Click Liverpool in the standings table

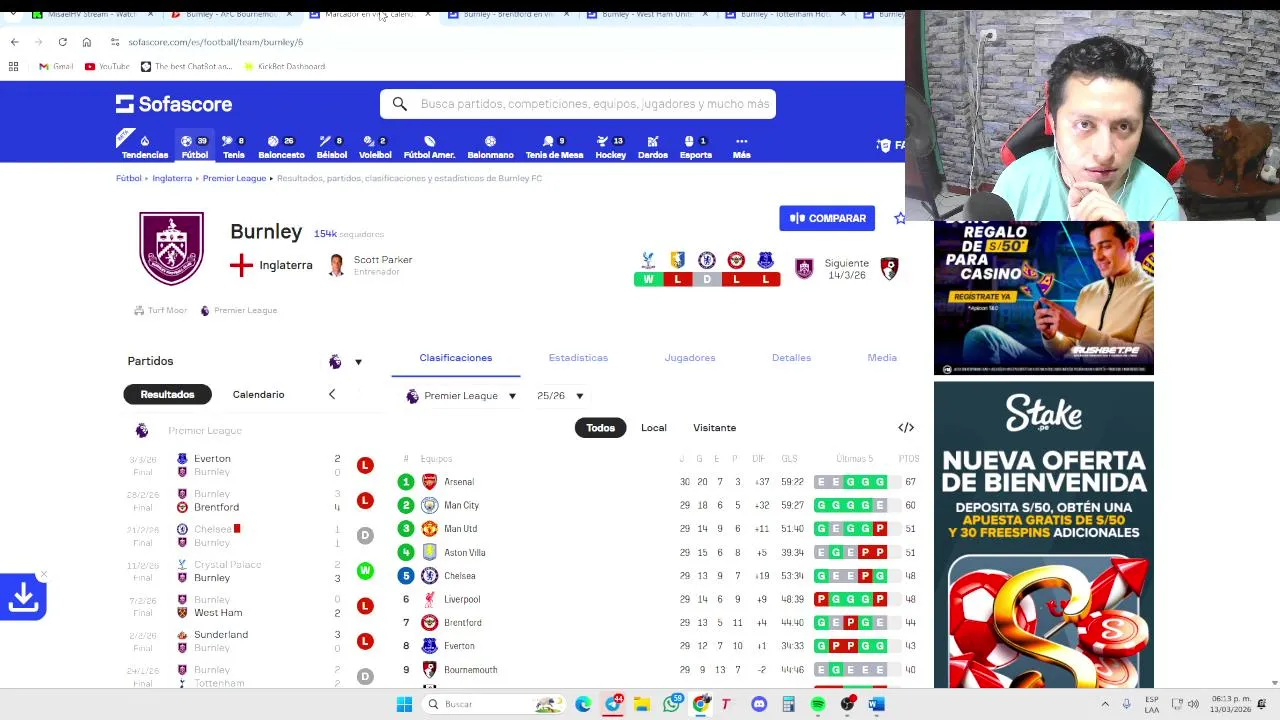(x=462, y=600)
